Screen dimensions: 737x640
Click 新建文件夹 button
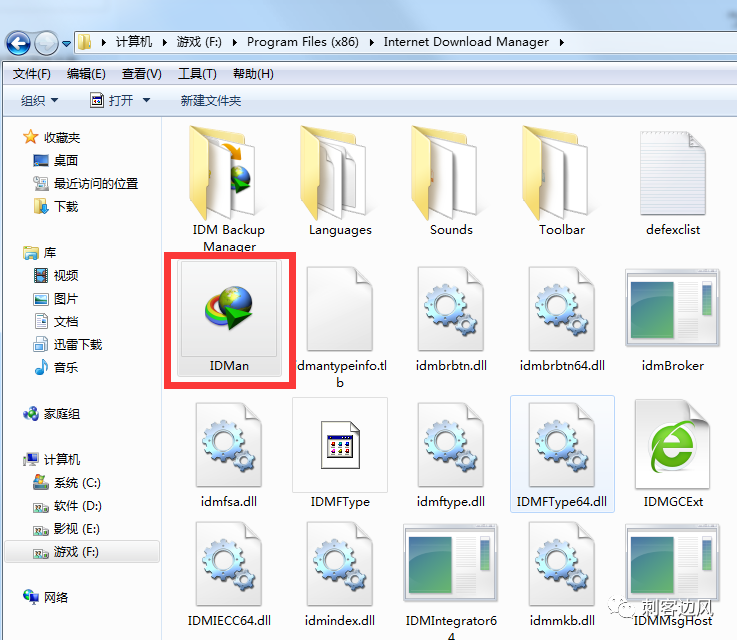tap(211, 101)
